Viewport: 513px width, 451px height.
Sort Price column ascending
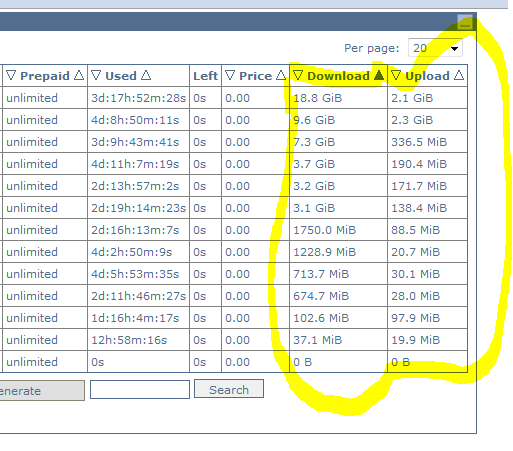coord(281,75)
